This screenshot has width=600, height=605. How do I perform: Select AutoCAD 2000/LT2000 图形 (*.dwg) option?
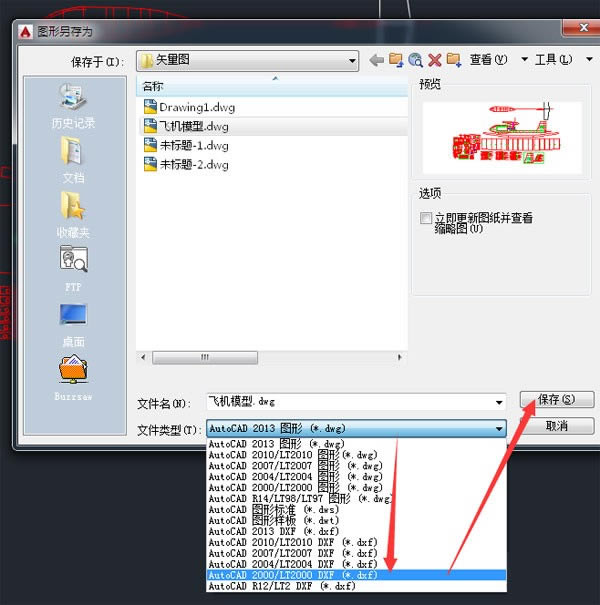click(x=356, y=488)
